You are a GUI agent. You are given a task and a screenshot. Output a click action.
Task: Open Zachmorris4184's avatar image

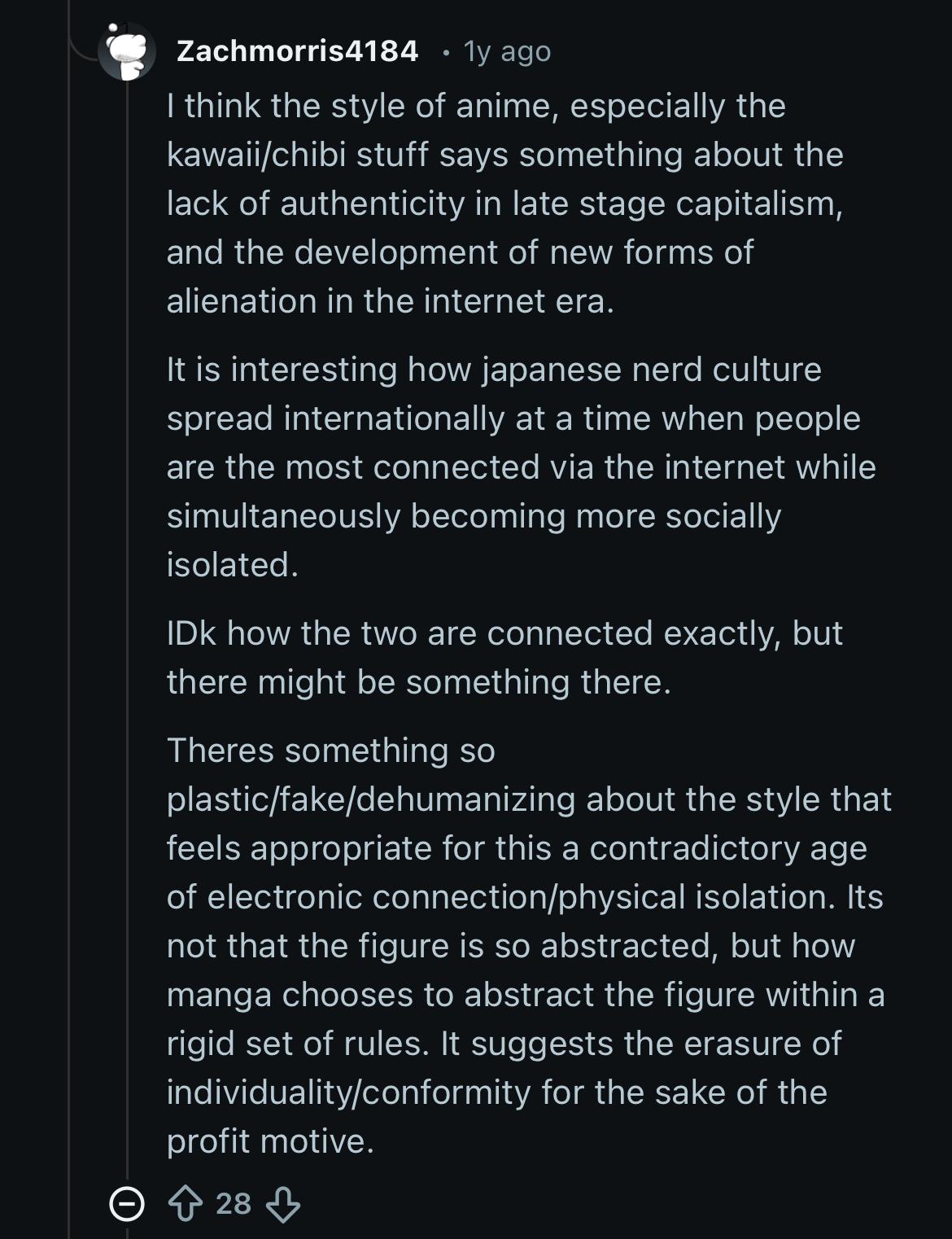coord(127,51)
